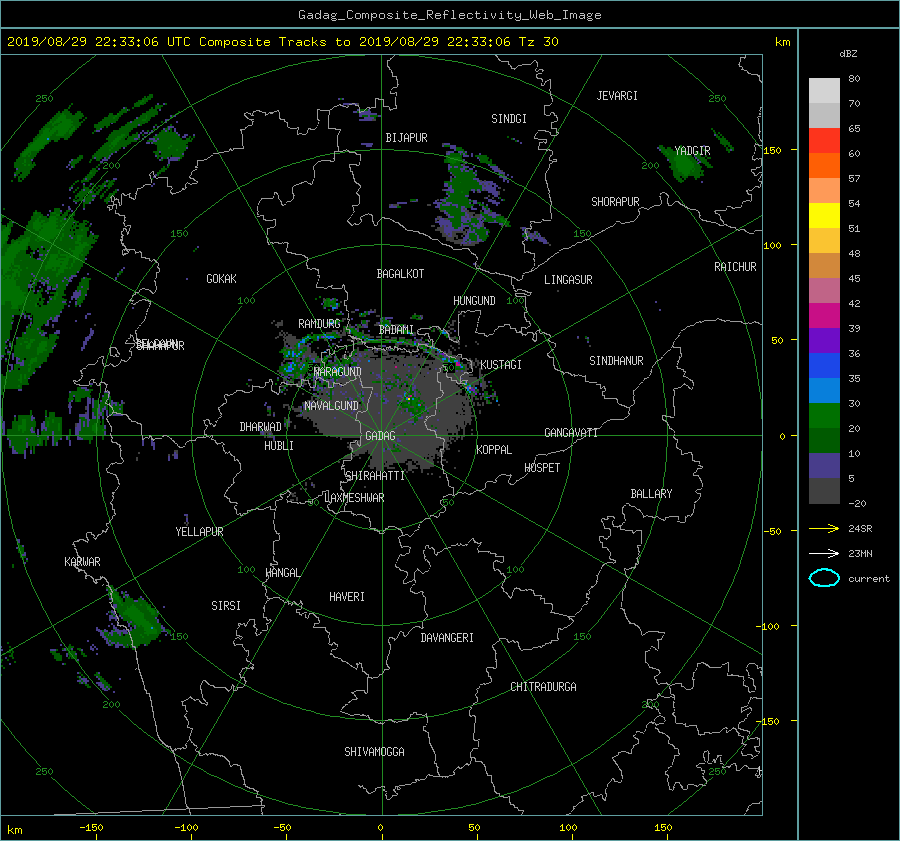Click the LAXMESHWAR city label

354,498
